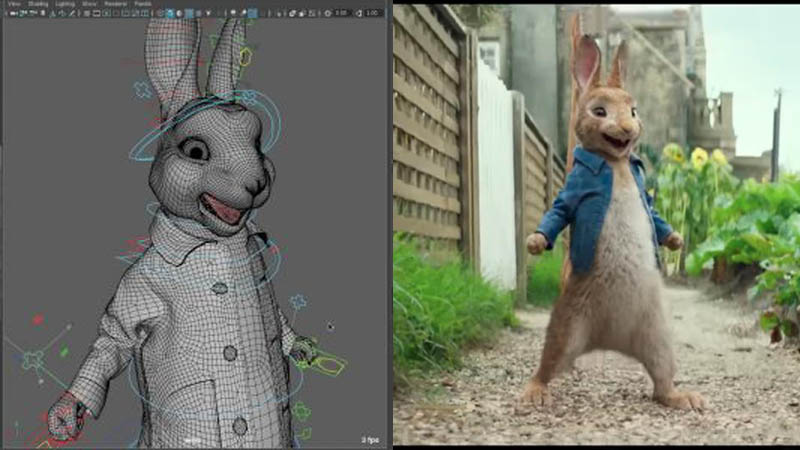The height and width of the screenshot is (450, 800).
Task: Select the blue star control at lower left
Action: (x=33, y=360)
